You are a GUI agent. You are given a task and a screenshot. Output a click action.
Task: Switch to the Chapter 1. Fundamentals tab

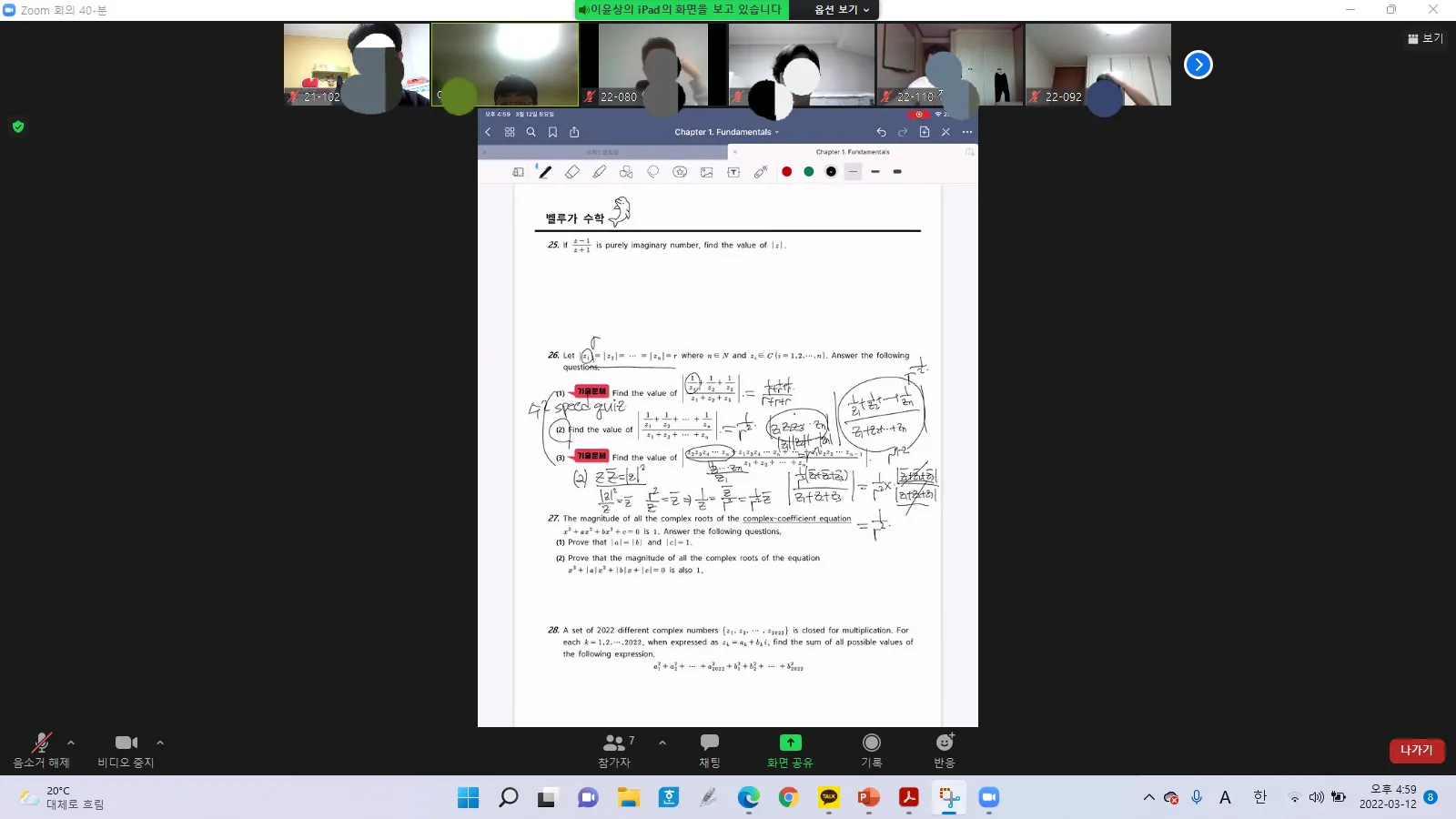pos(853,152)
